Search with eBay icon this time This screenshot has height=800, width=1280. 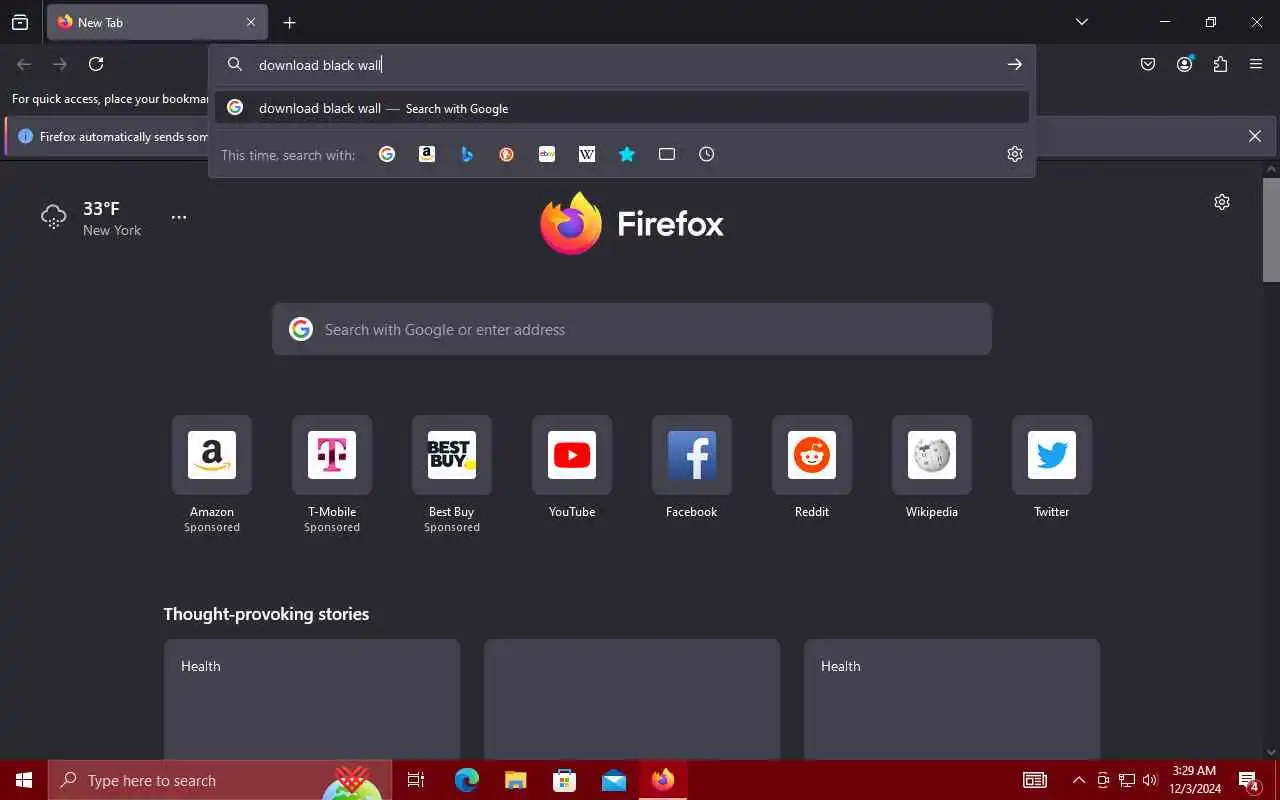[x=547, y=154]
